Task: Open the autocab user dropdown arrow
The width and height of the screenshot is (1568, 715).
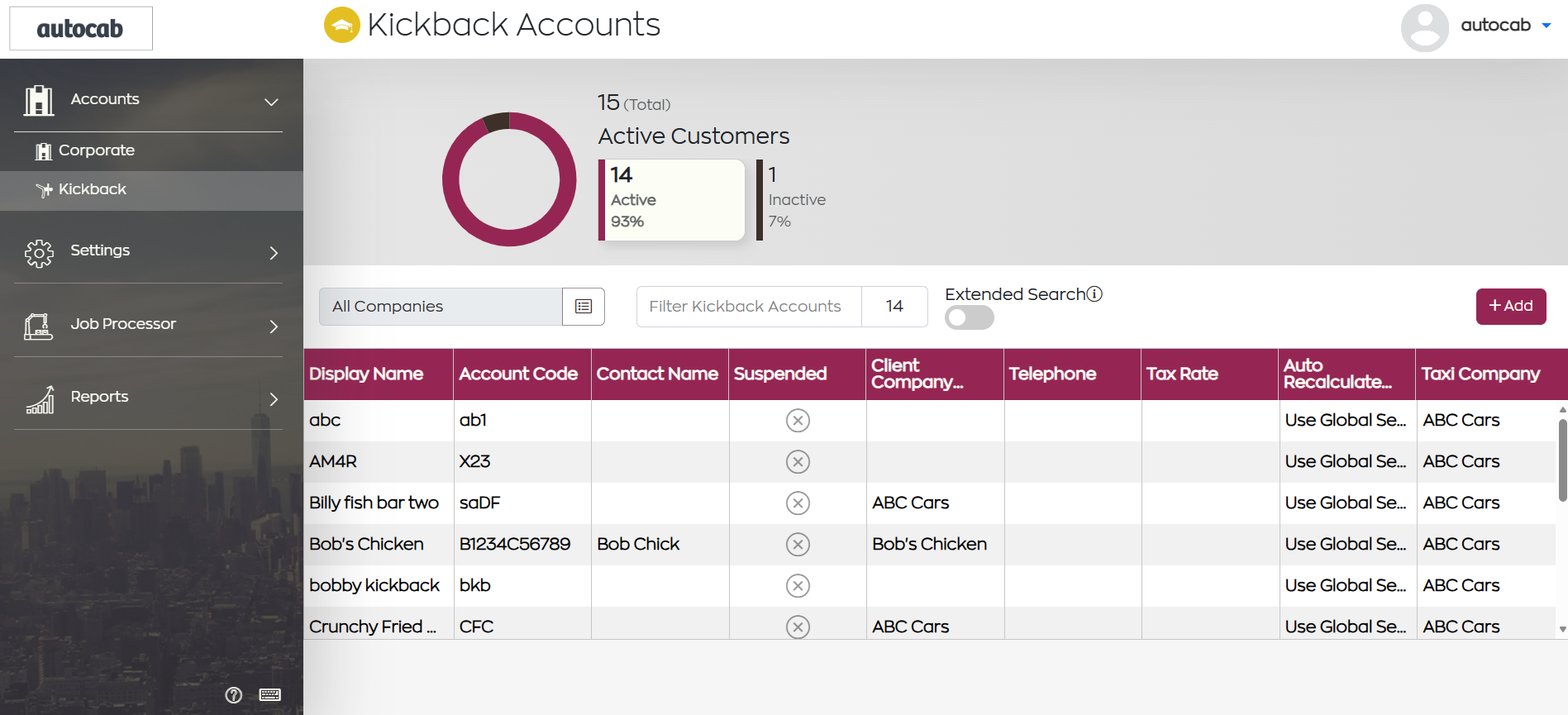Action: pyautogui.click(x=1547, y=26)
